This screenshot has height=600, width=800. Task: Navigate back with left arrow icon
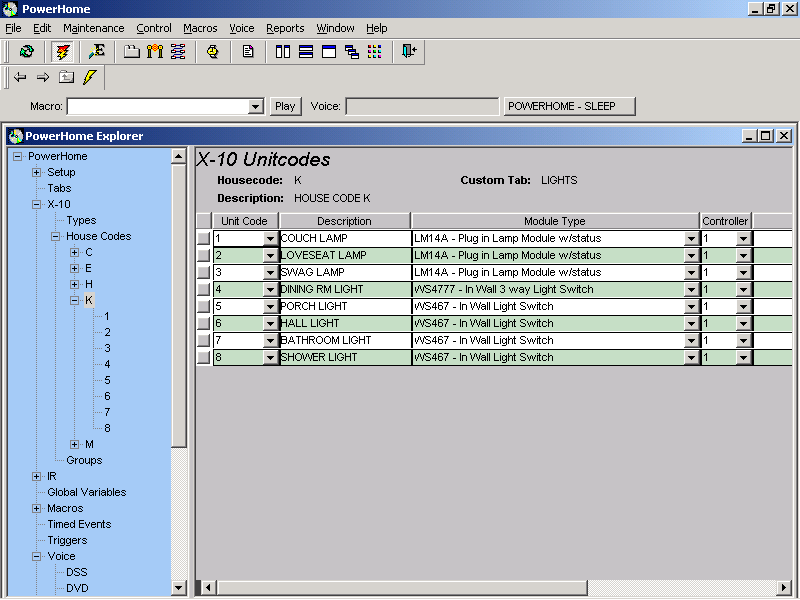20,78
